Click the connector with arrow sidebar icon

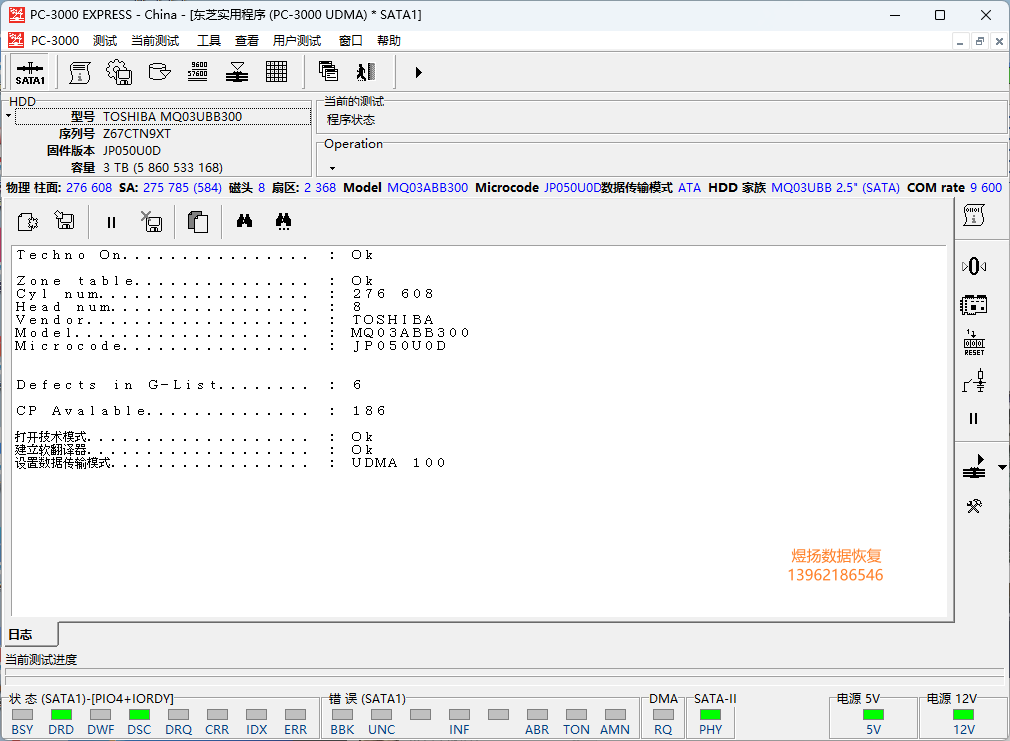974,467
